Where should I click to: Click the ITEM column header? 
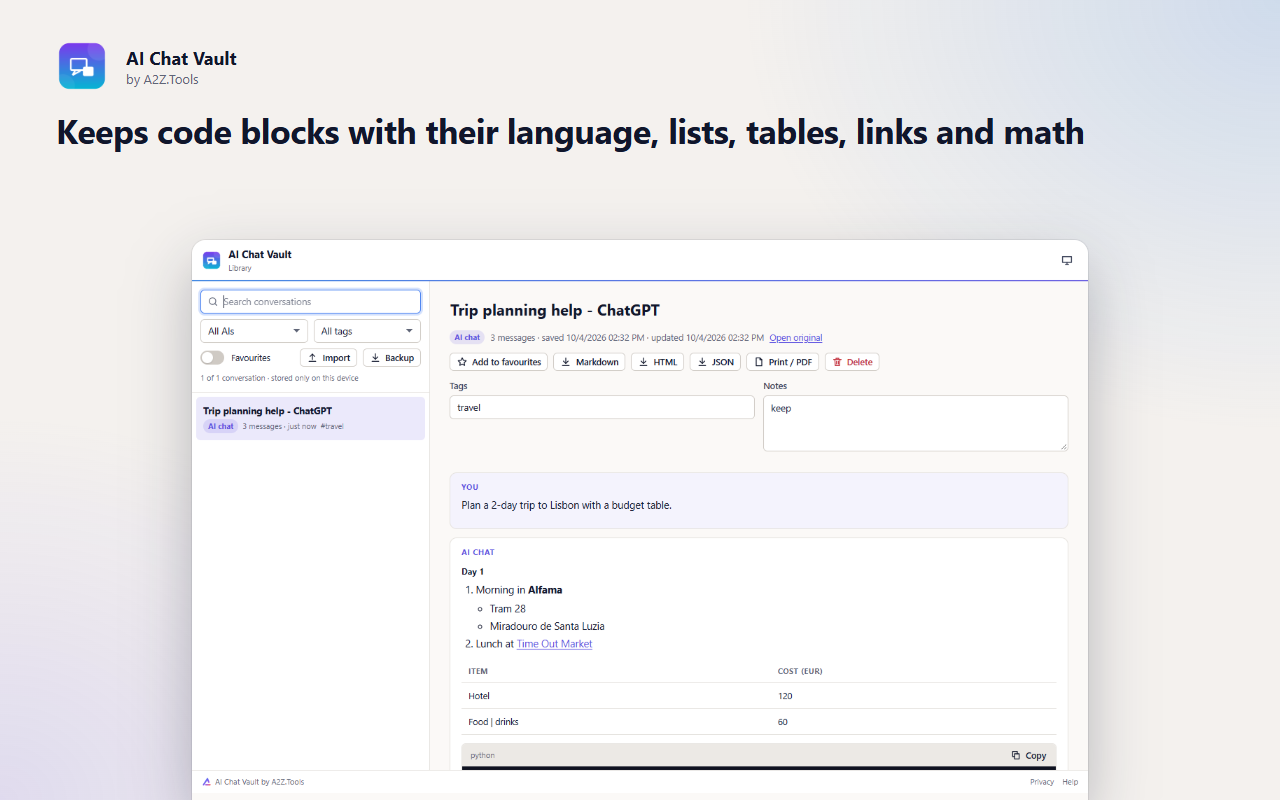pos(478,671)
